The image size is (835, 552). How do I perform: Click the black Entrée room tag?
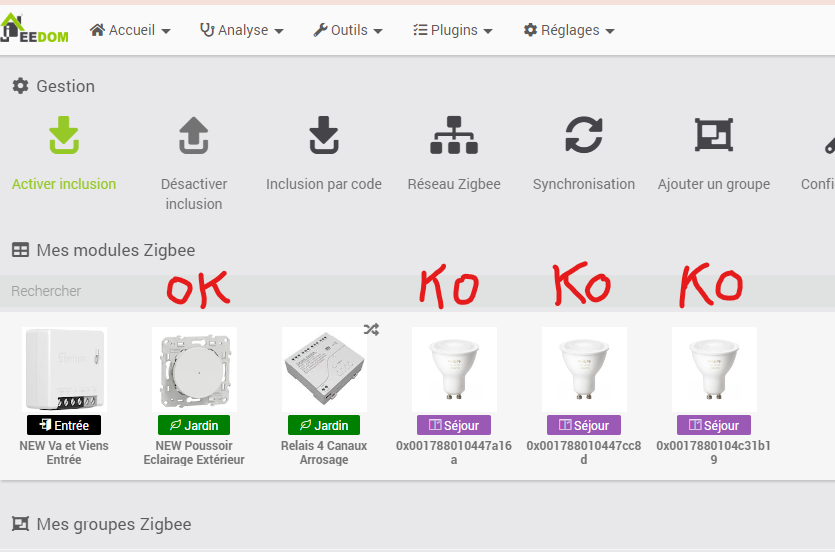tap(64, 425)
